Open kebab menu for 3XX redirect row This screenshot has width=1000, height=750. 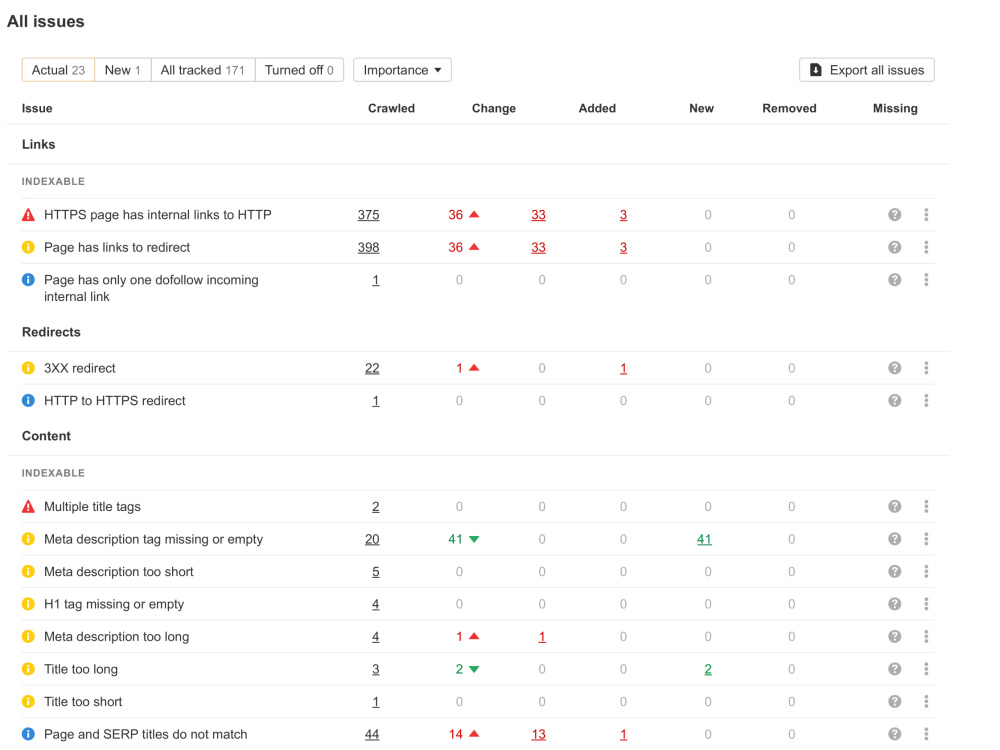[x=926, y=368]
